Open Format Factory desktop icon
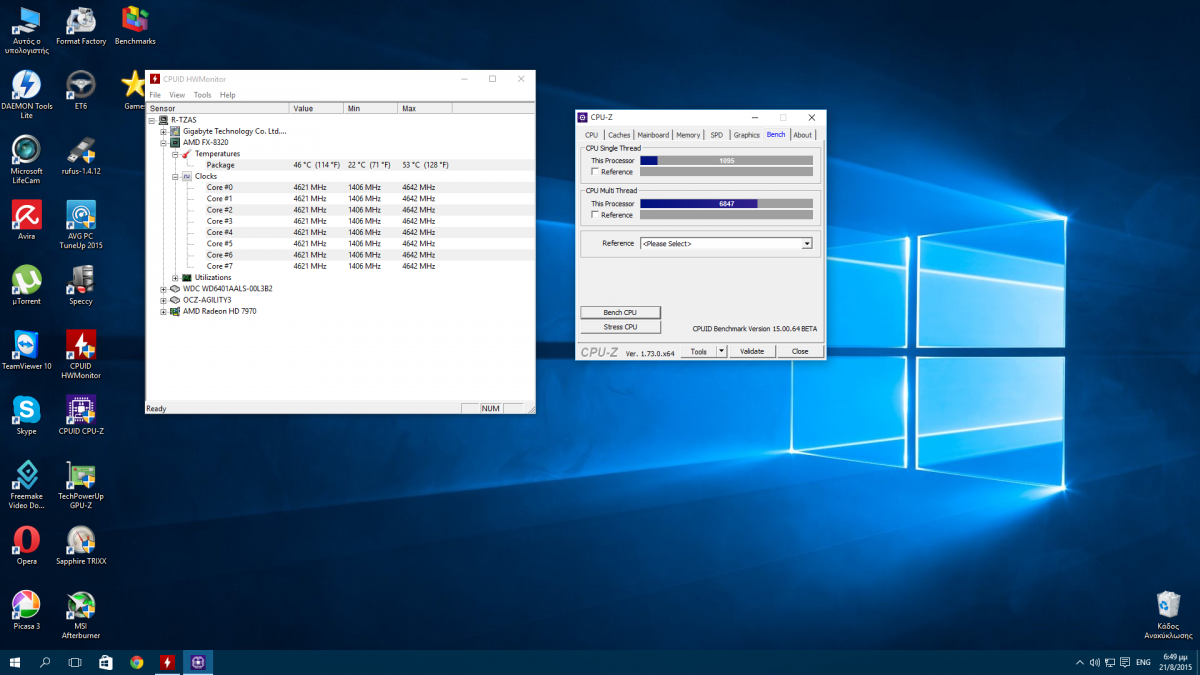The height and width of the screenshot is (675, 1200). coord(81,27)
